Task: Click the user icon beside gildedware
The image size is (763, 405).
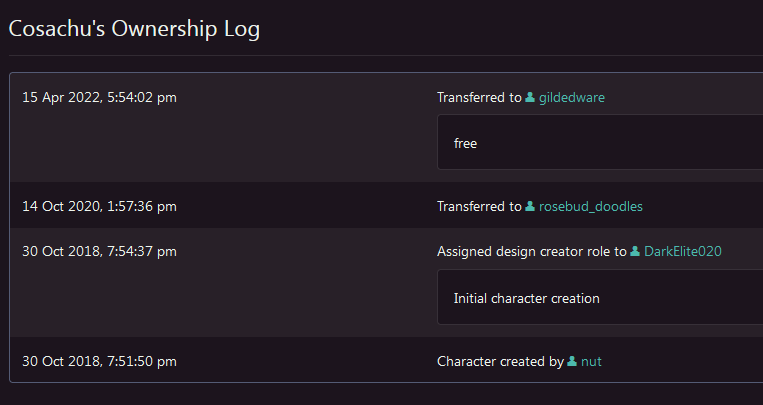Action: (x=530, y=98)
